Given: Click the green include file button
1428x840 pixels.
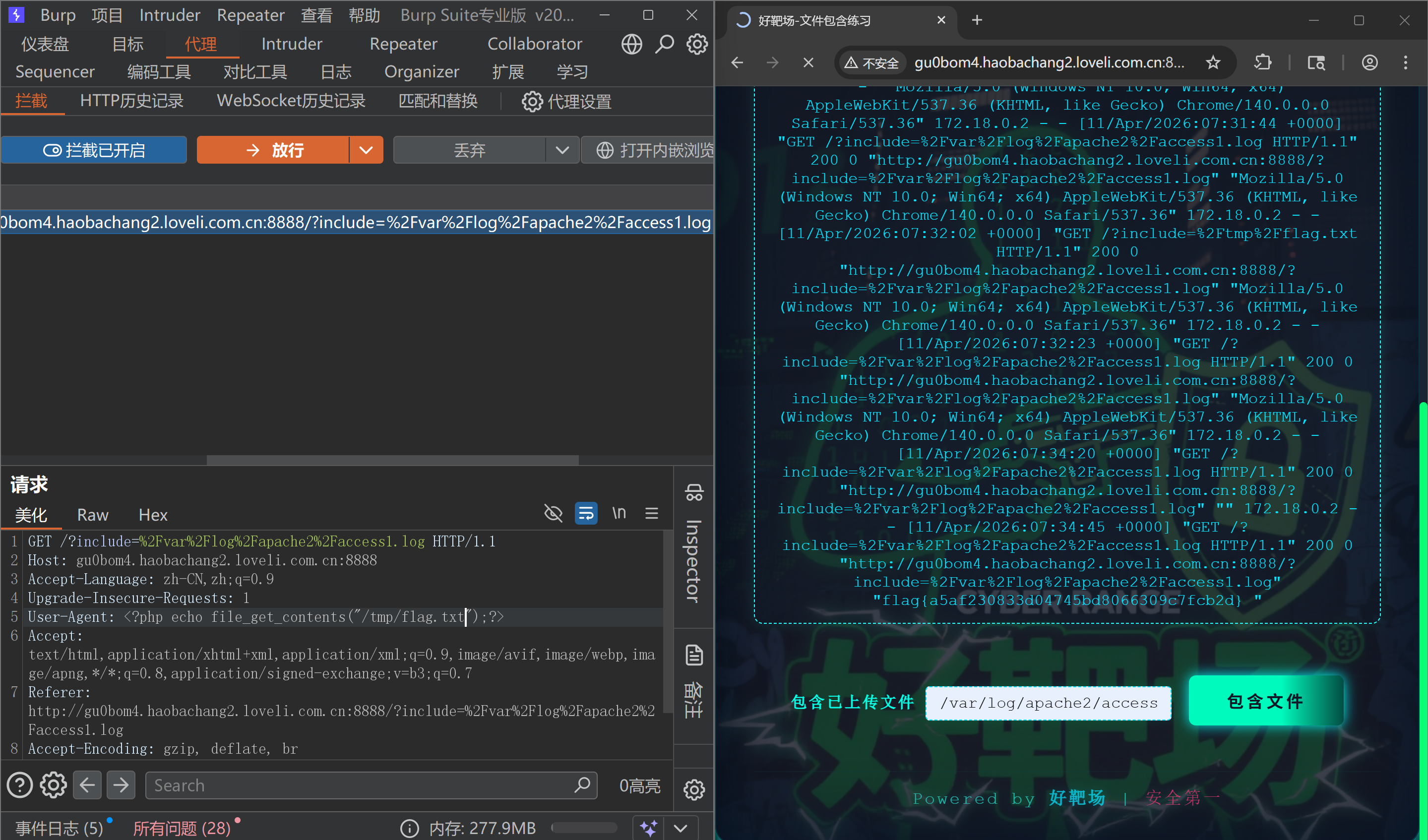Looking at the screenshot, I should point(1265,701).
